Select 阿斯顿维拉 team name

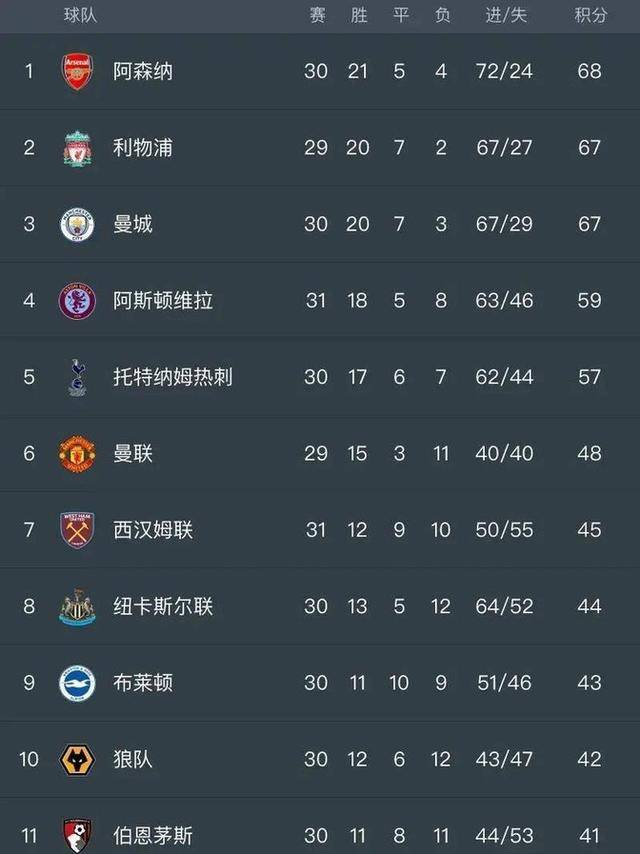pyautogui.click(x=163, y=300)
